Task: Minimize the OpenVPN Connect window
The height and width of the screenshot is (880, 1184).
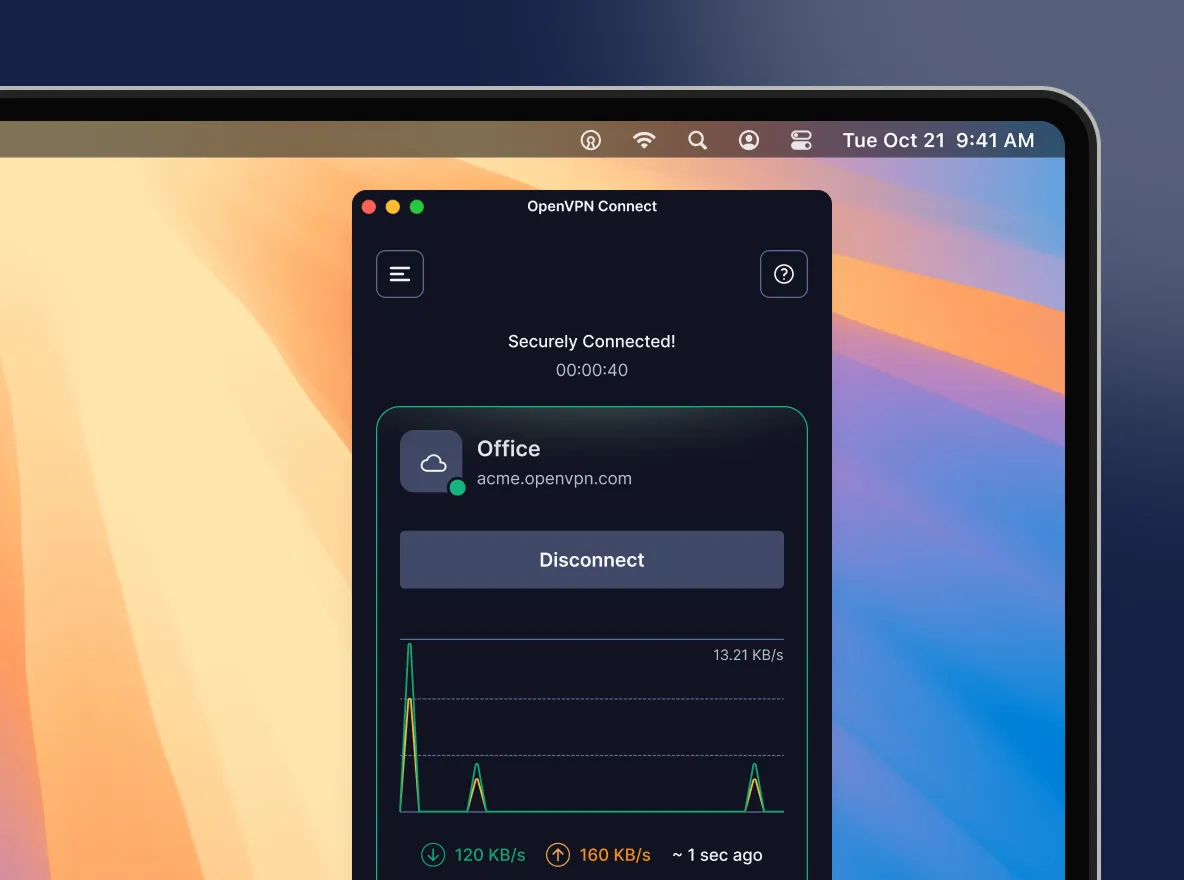Action: coord(393,207)
